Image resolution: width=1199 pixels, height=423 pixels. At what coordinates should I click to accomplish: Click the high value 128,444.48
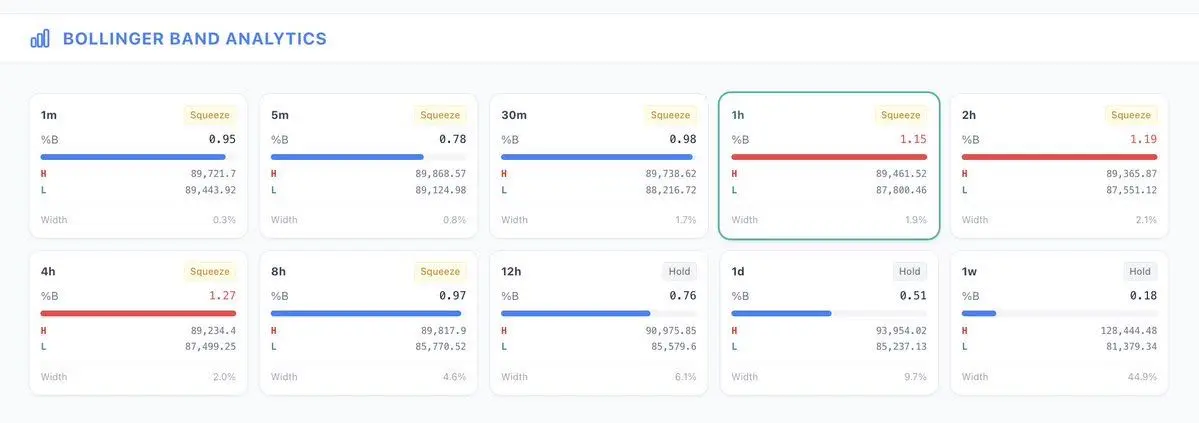click(x=1129, y=330)
